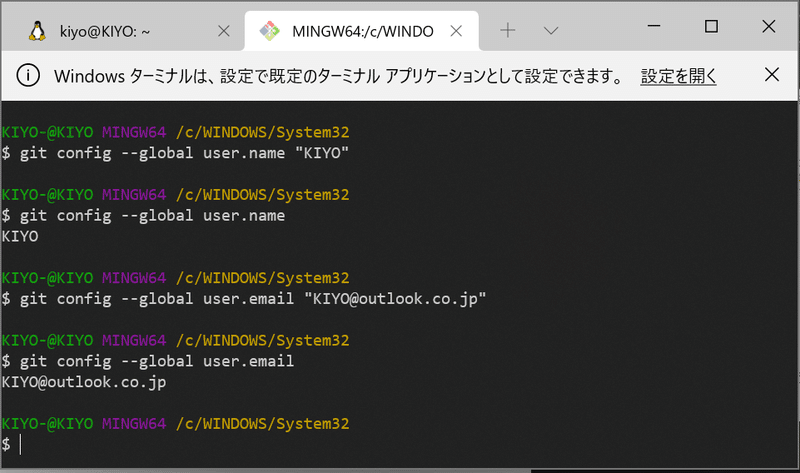Click the Linux penguin tab icon

pos(37,31)
